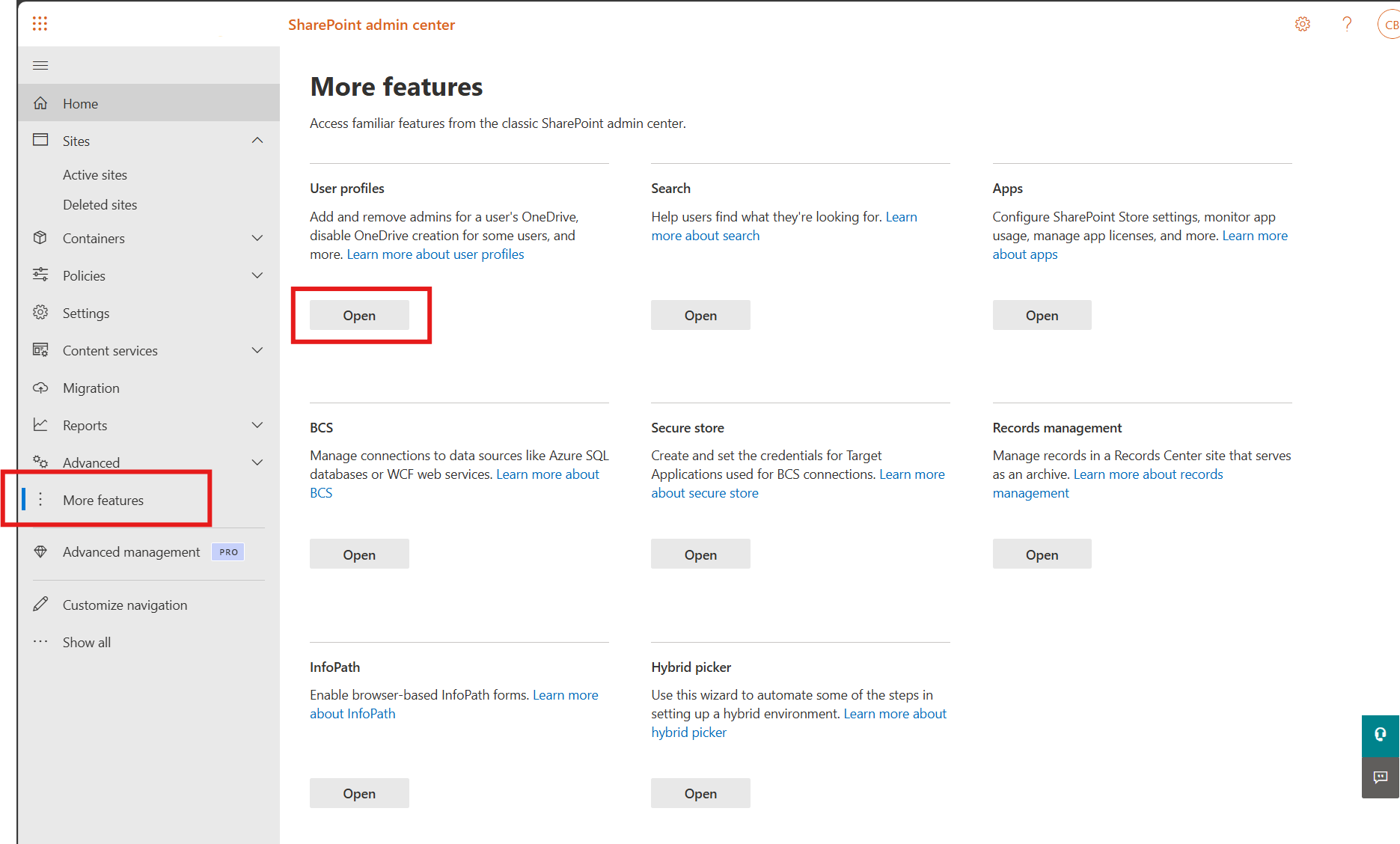This screenshot has height=844, width=1400.
Task: Click the SharePoint admin center title
Action: 371,25
